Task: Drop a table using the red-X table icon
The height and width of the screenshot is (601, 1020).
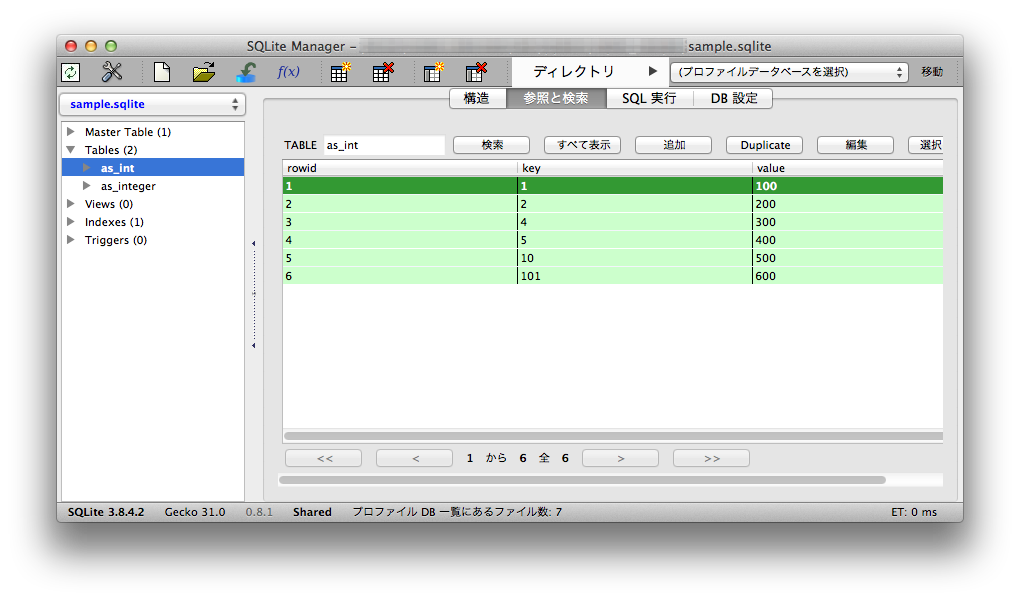Action: (x=383, y=71)
